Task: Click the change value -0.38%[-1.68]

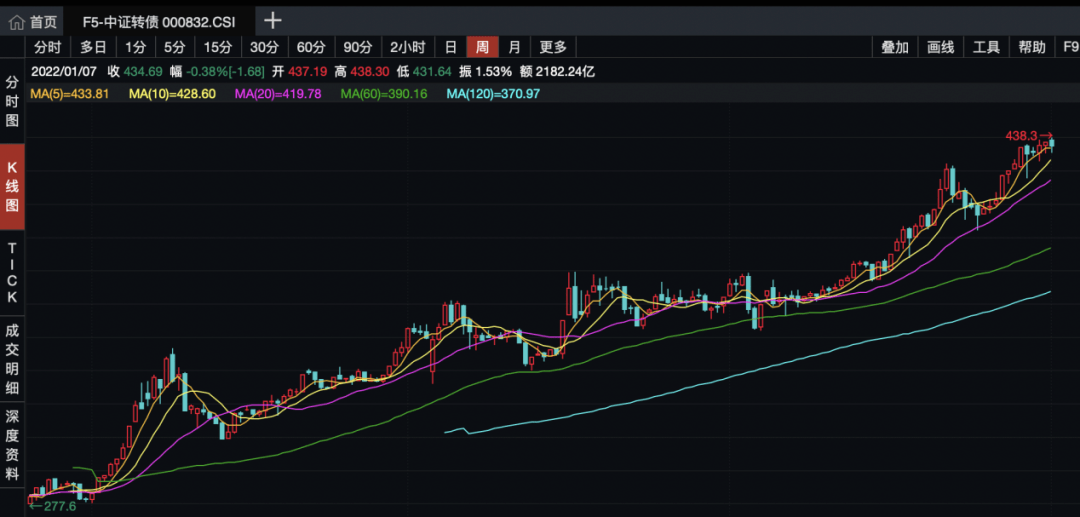Action: [226, 72]
